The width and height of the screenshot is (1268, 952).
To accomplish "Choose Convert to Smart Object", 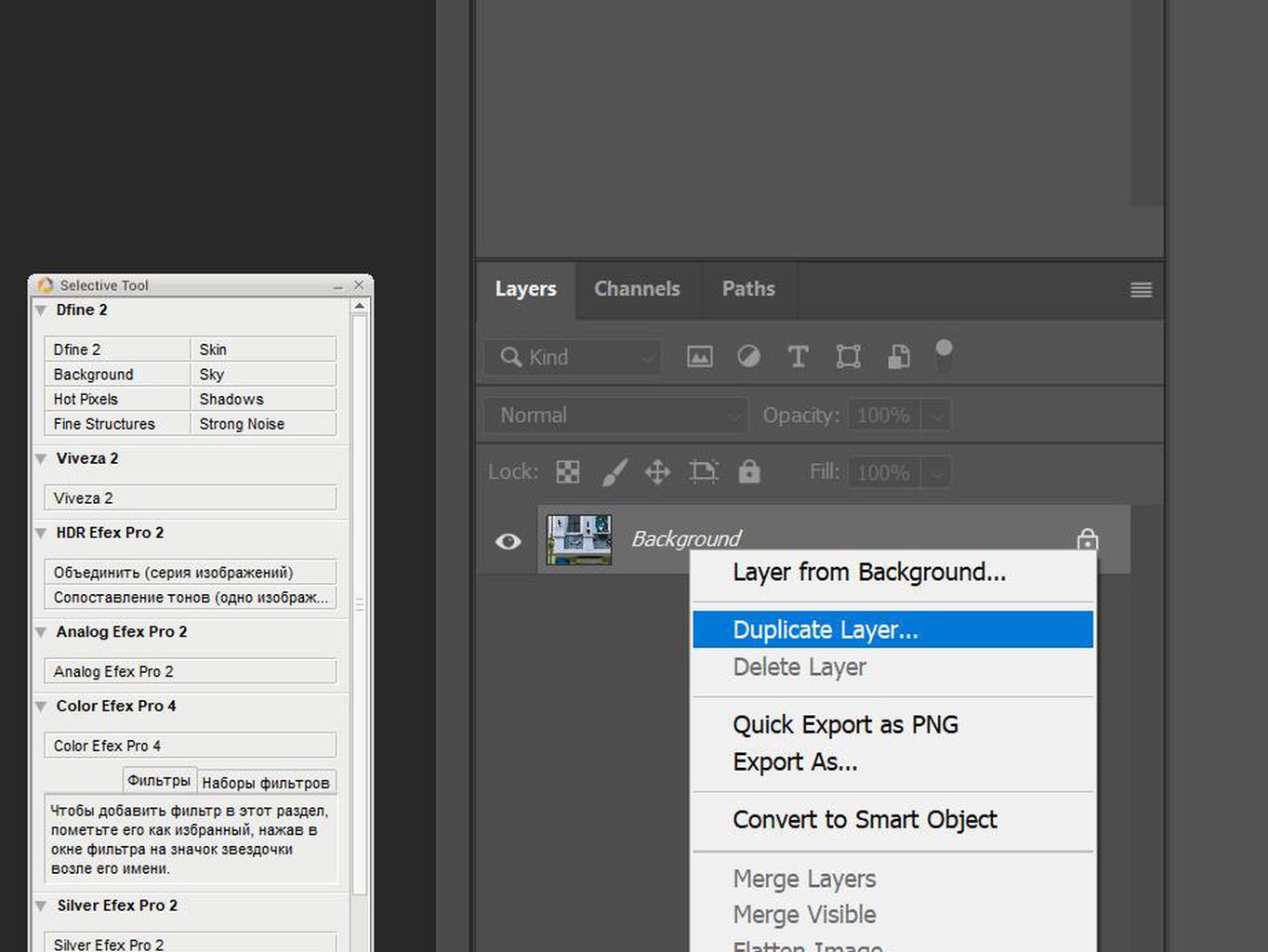I will coord(892,820).
